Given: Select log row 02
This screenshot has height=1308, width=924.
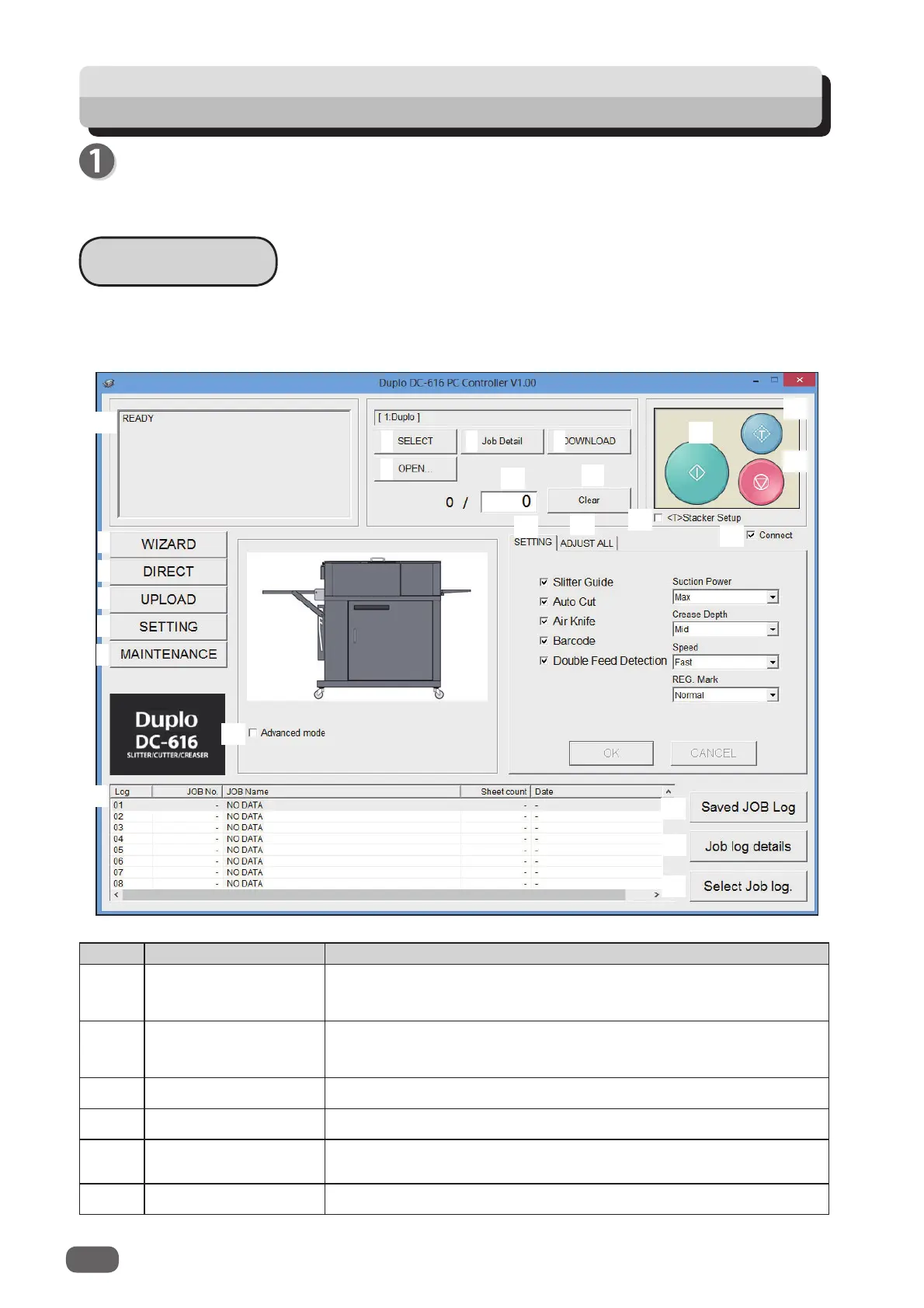Looking at the screenshot, I should click(x=387, y=816).
